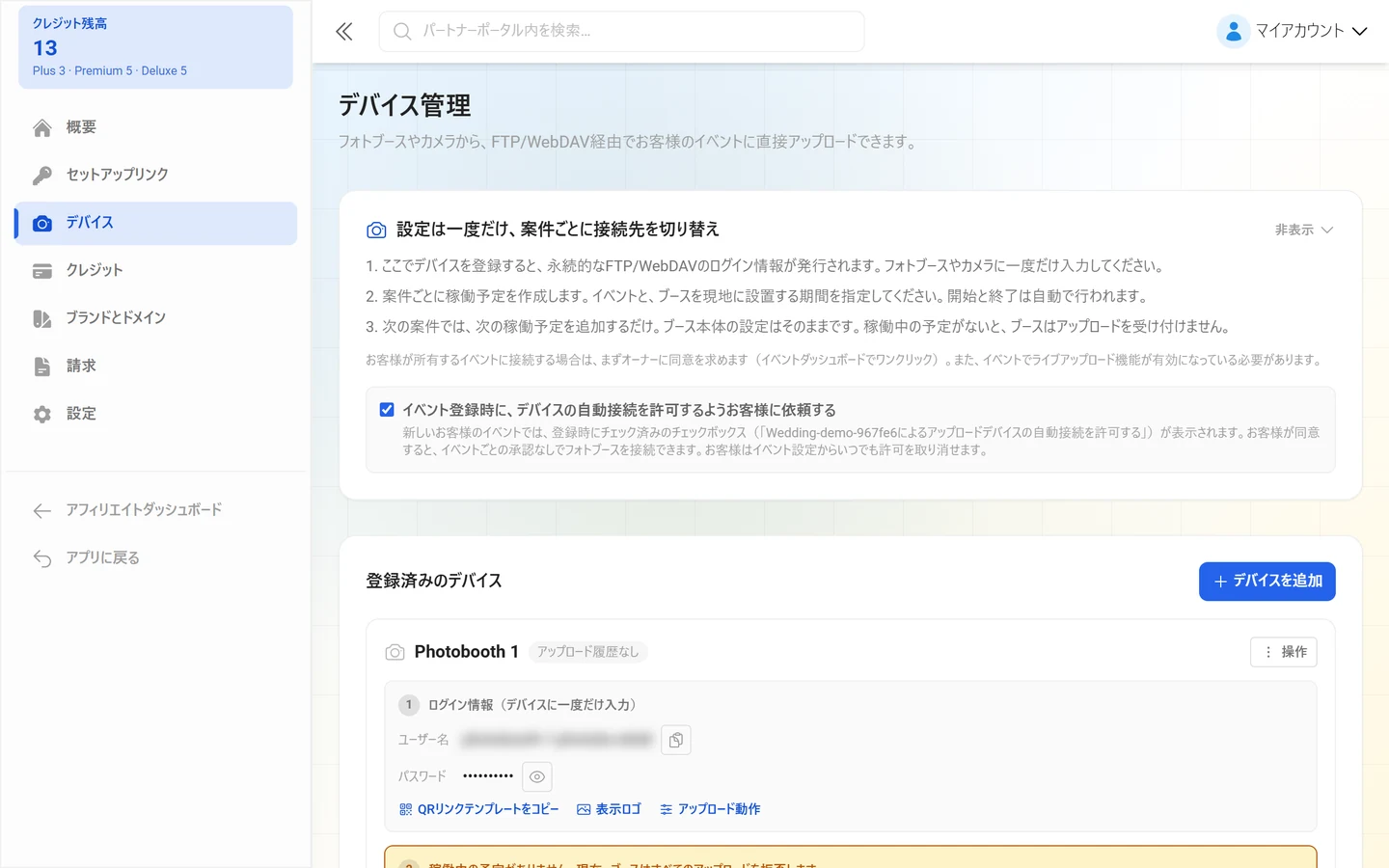Click the ログイン情報 step label
This screenshot has height=868, width=1389.
coord(535,705)
